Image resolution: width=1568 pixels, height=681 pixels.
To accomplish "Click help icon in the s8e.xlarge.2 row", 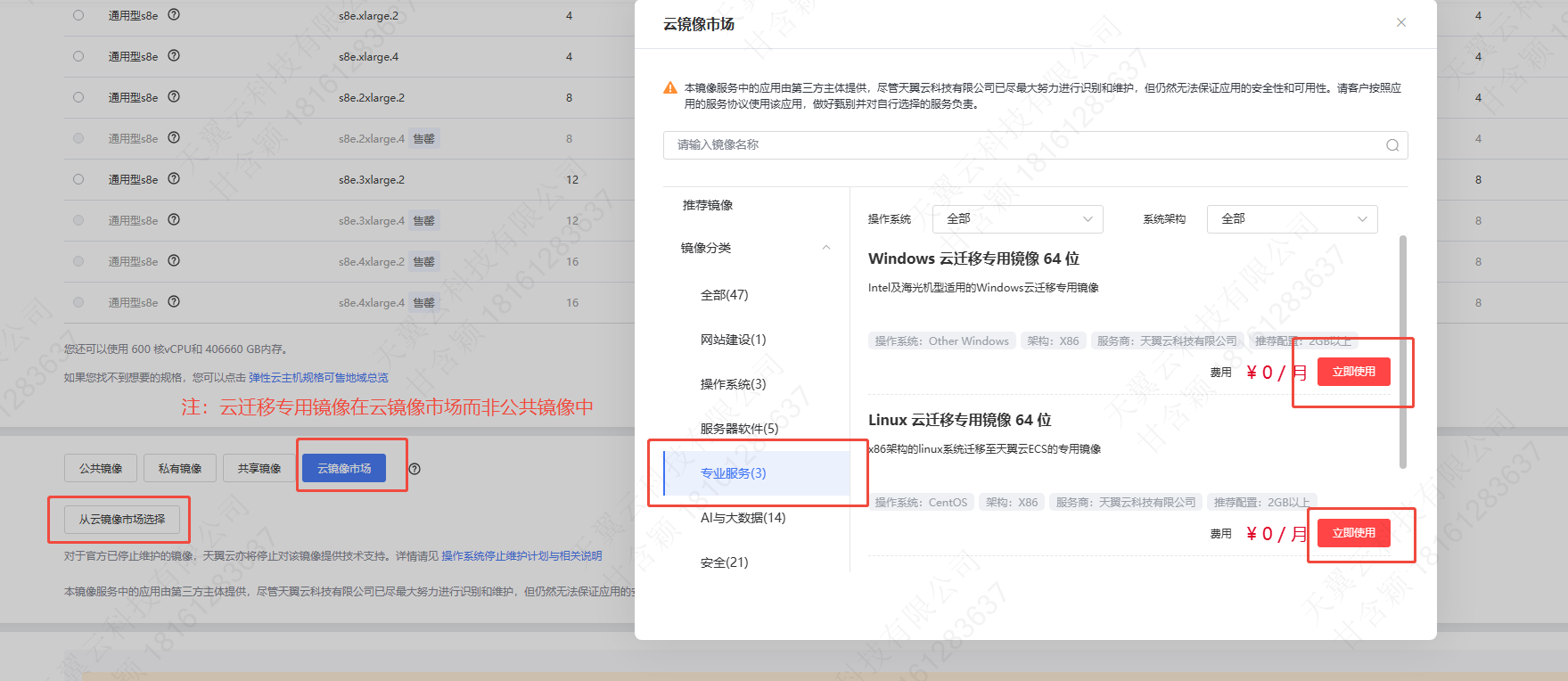I will [174, 15].
